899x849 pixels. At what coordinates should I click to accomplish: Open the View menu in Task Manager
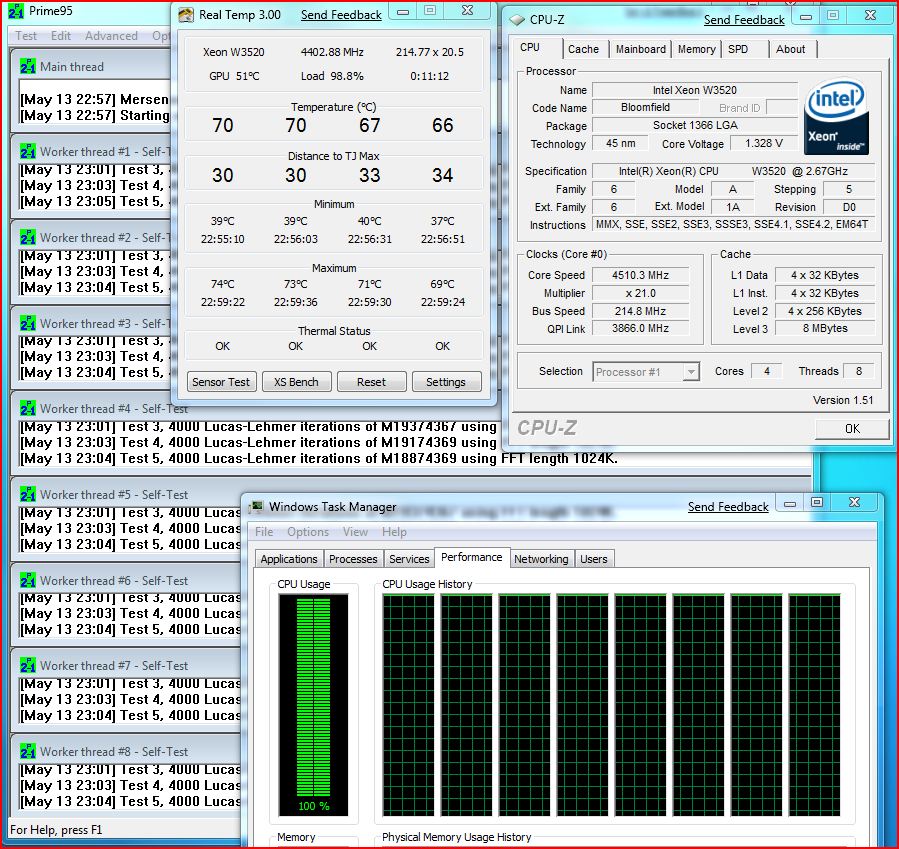tap(355, 531)
